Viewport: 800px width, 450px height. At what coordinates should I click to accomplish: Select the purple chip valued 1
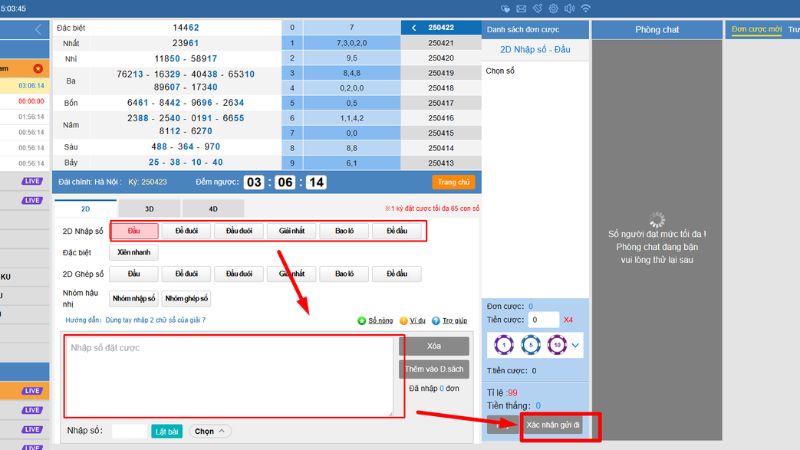pyautogui.click(x=505, y=345)
